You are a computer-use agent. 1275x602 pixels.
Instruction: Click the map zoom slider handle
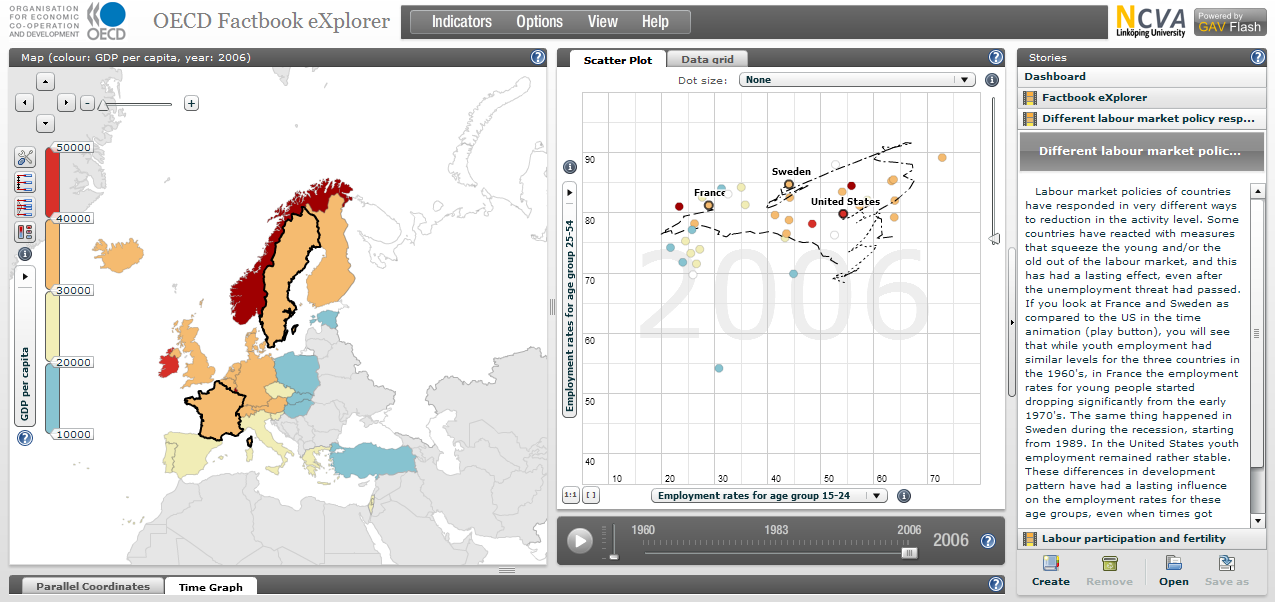[x=103, y=103]
